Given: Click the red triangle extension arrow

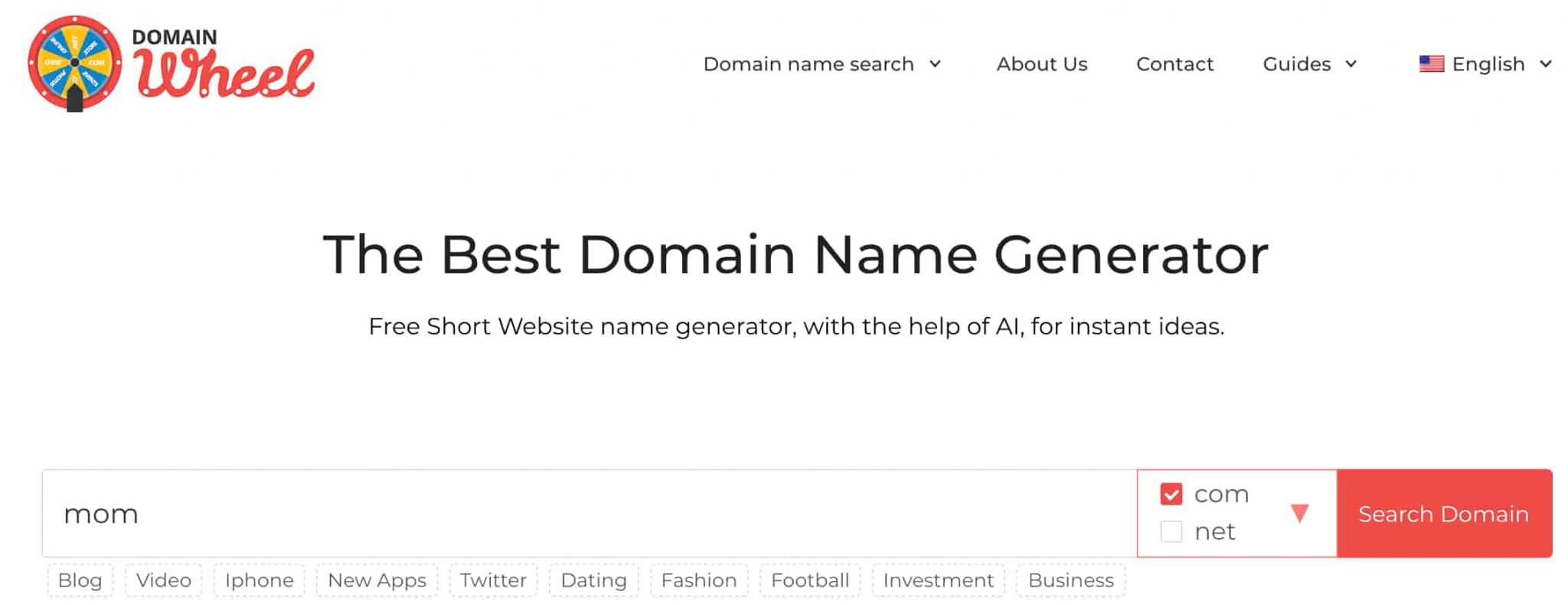Looking at the screenshot, I should (1299, 513).
